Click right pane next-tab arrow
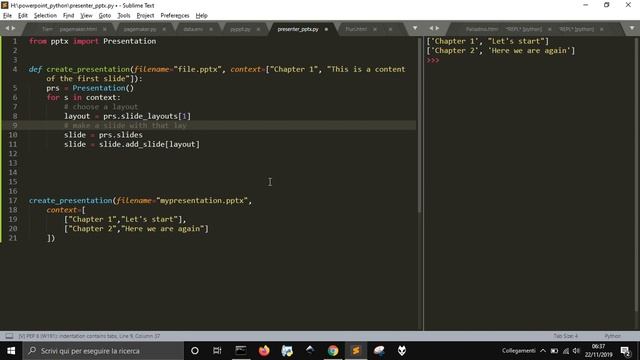This screenshot has height=360, width=640. [438, 28]
